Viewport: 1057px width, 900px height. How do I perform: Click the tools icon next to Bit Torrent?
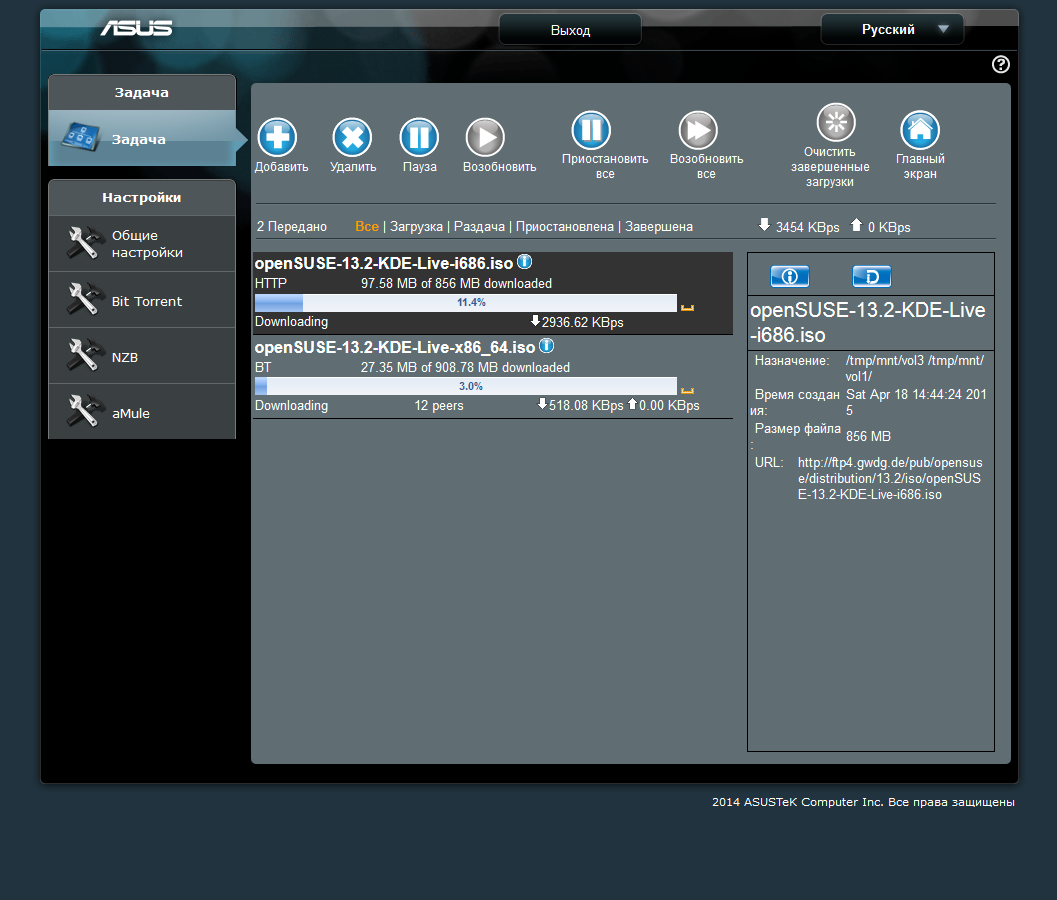coord(84,299)
